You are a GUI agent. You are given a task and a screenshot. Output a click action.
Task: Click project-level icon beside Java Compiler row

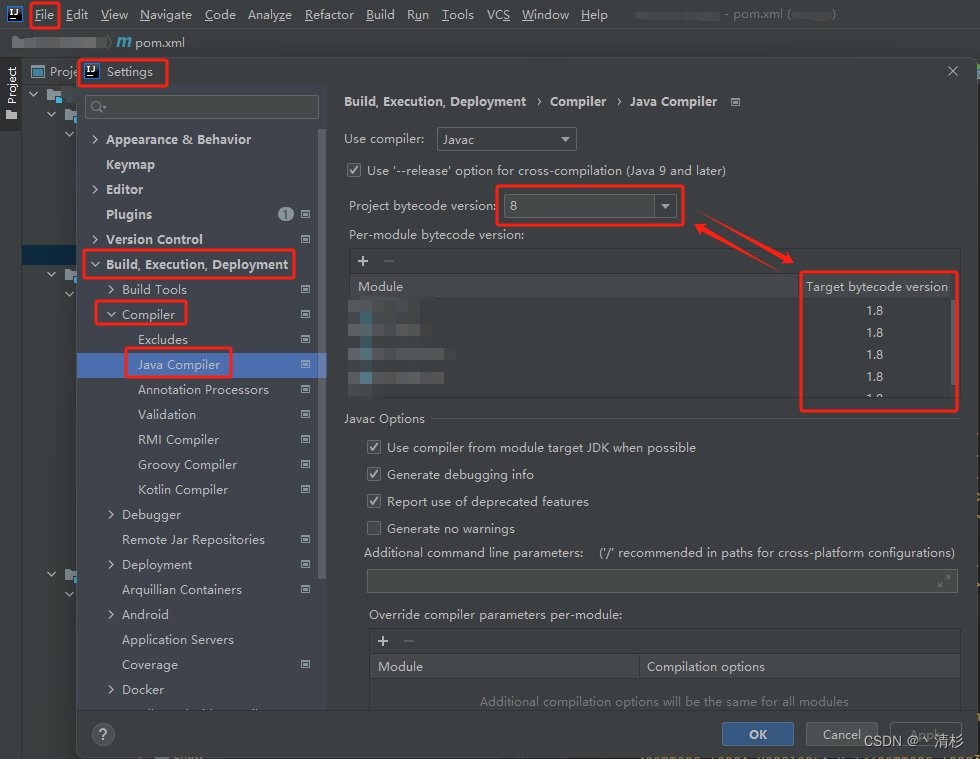[x=306, y=364]
